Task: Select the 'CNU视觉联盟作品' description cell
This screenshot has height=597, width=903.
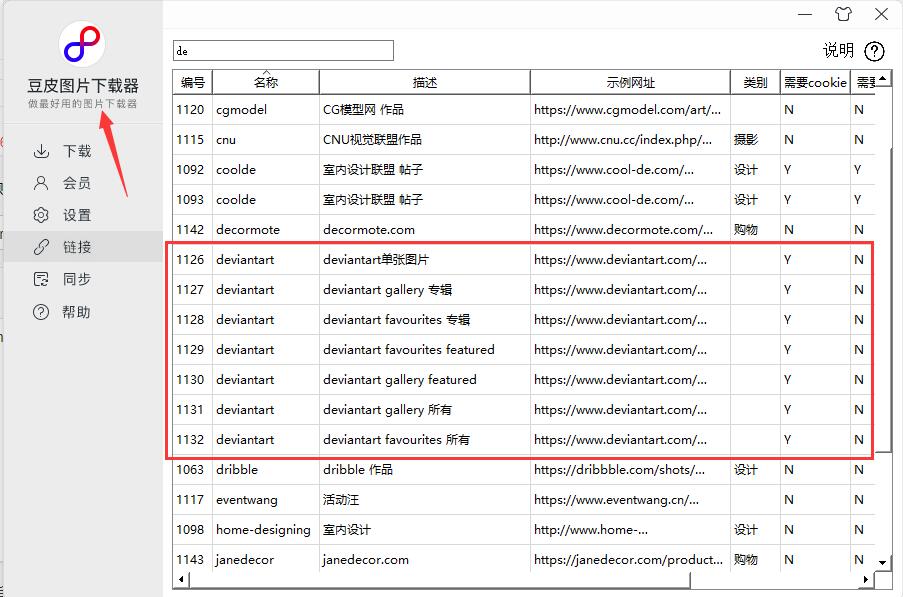Action: [x=424, y=139]
